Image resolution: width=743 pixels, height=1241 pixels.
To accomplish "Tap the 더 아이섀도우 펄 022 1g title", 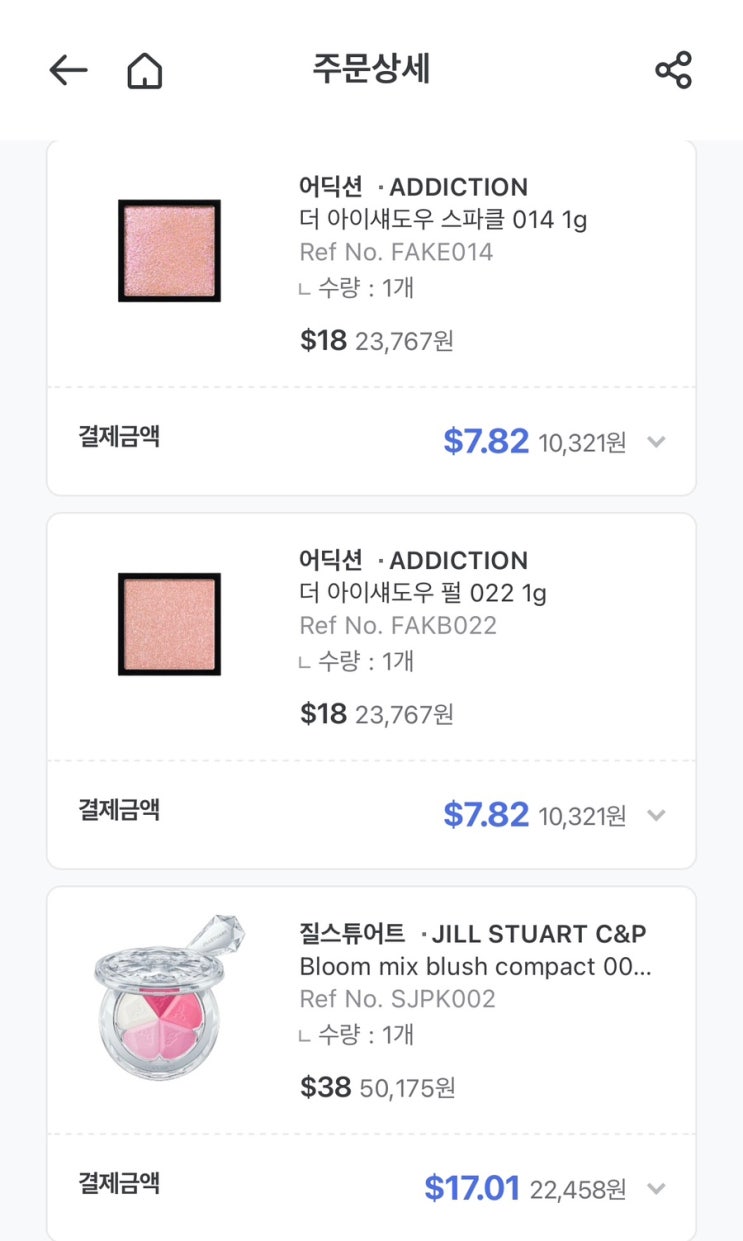I will coord(423,593).
